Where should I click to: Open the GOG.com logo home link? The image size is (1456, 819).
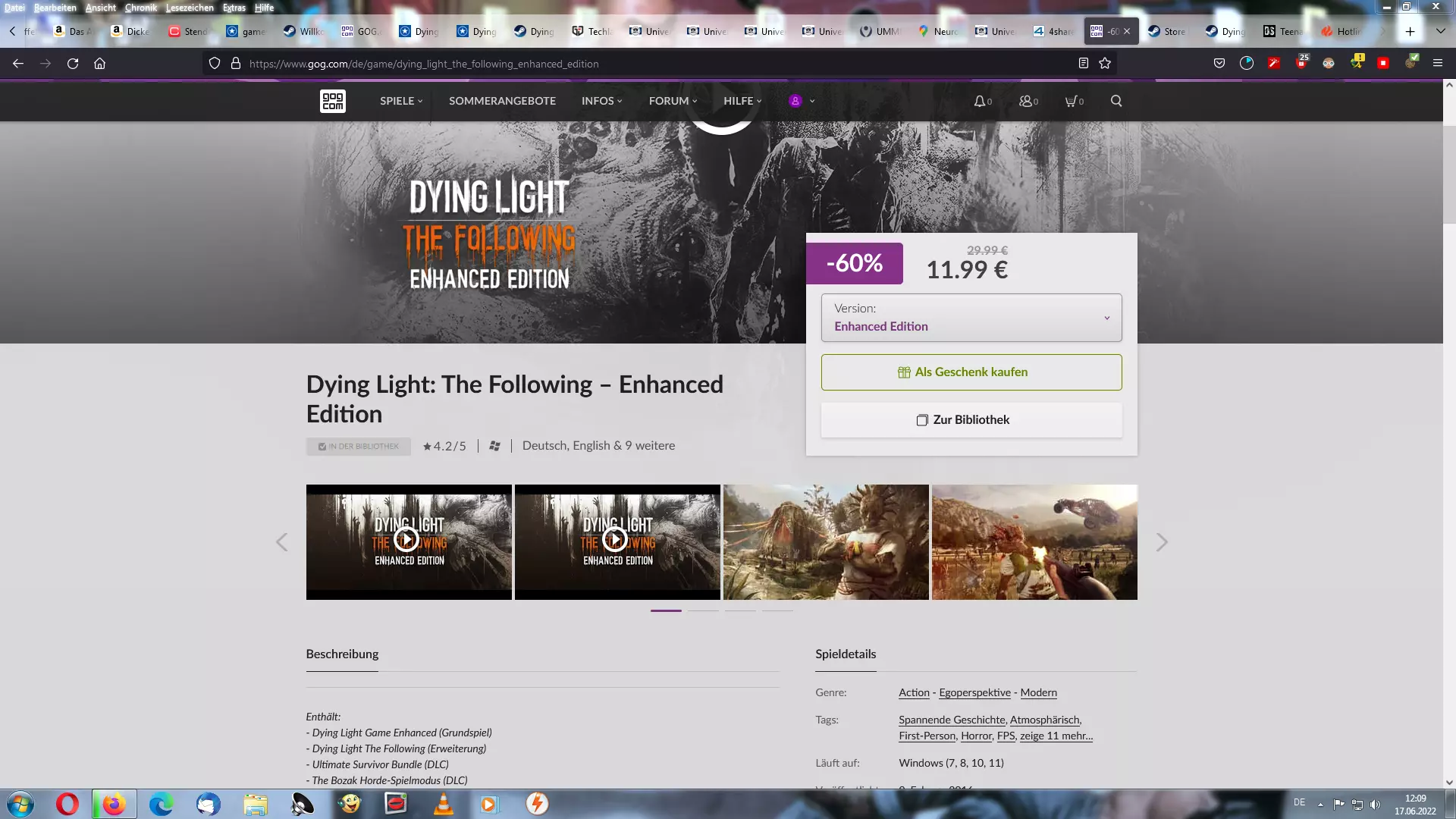pos(333,101)
